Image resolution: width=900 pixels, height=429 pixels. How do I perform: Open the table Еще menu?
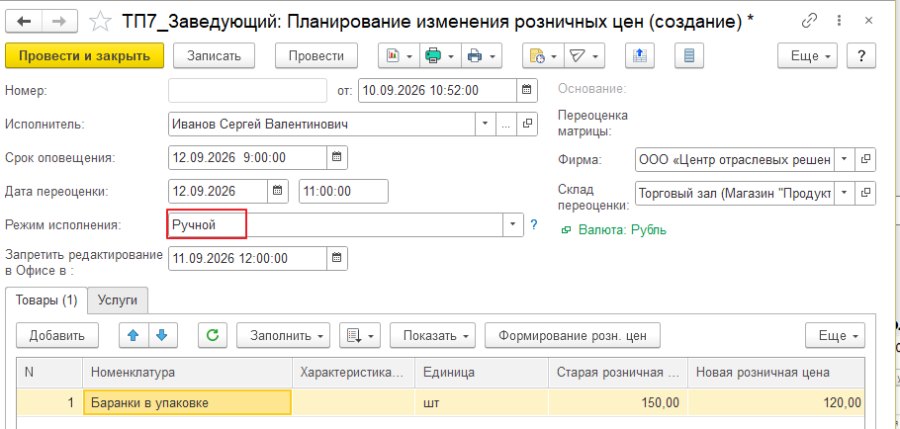point(835,335)
